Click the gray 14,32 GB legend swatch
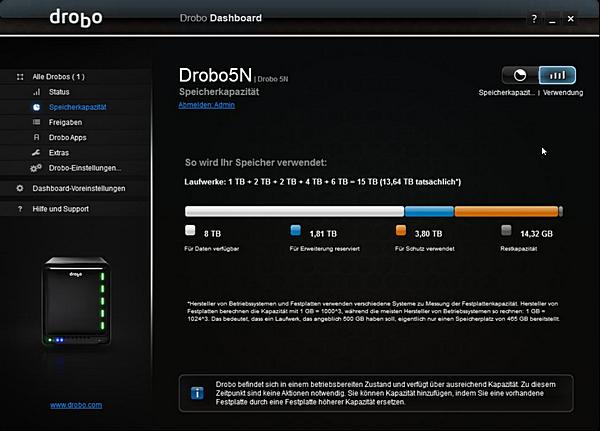This screenshot has width=600, height=431. point(506,230)
